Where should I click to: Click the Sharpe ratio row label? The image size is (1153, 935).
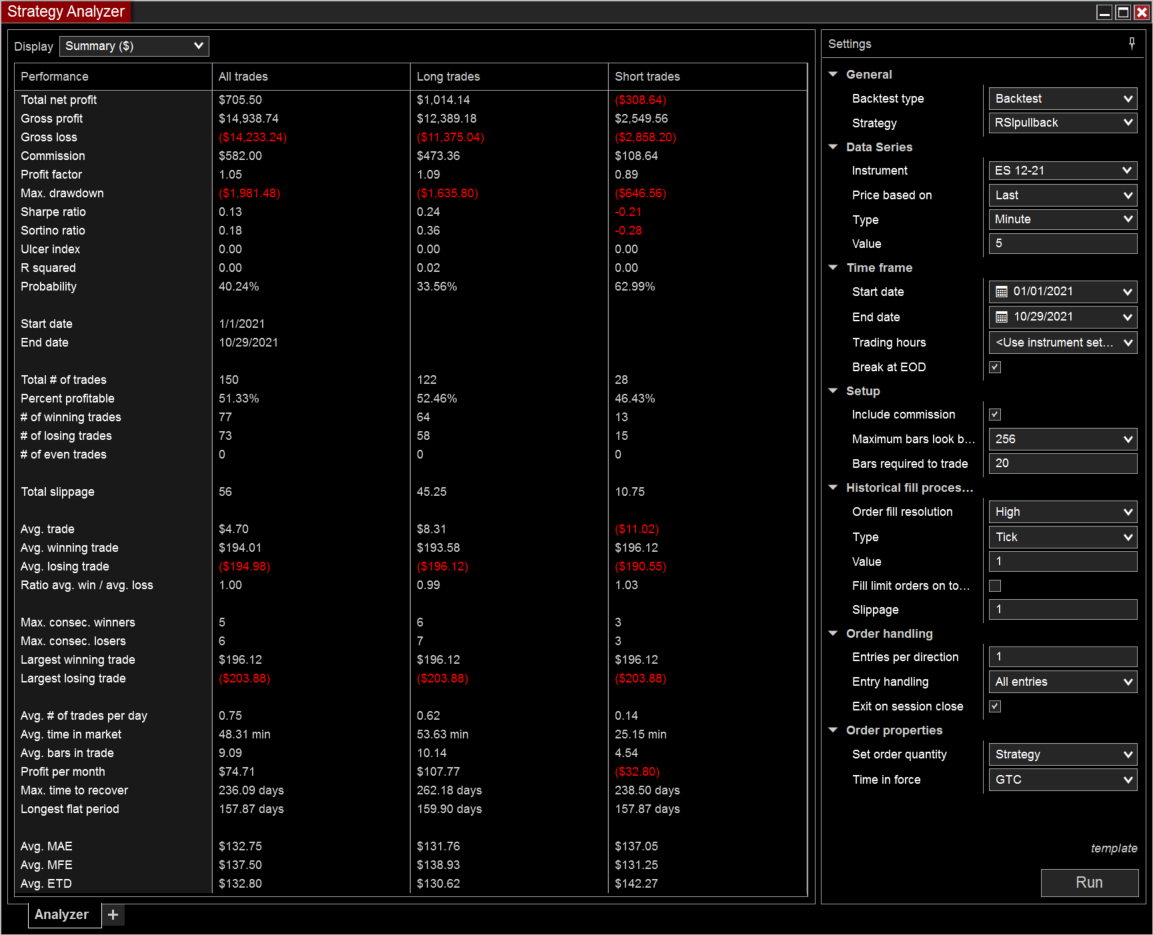[x=53, y=212]
